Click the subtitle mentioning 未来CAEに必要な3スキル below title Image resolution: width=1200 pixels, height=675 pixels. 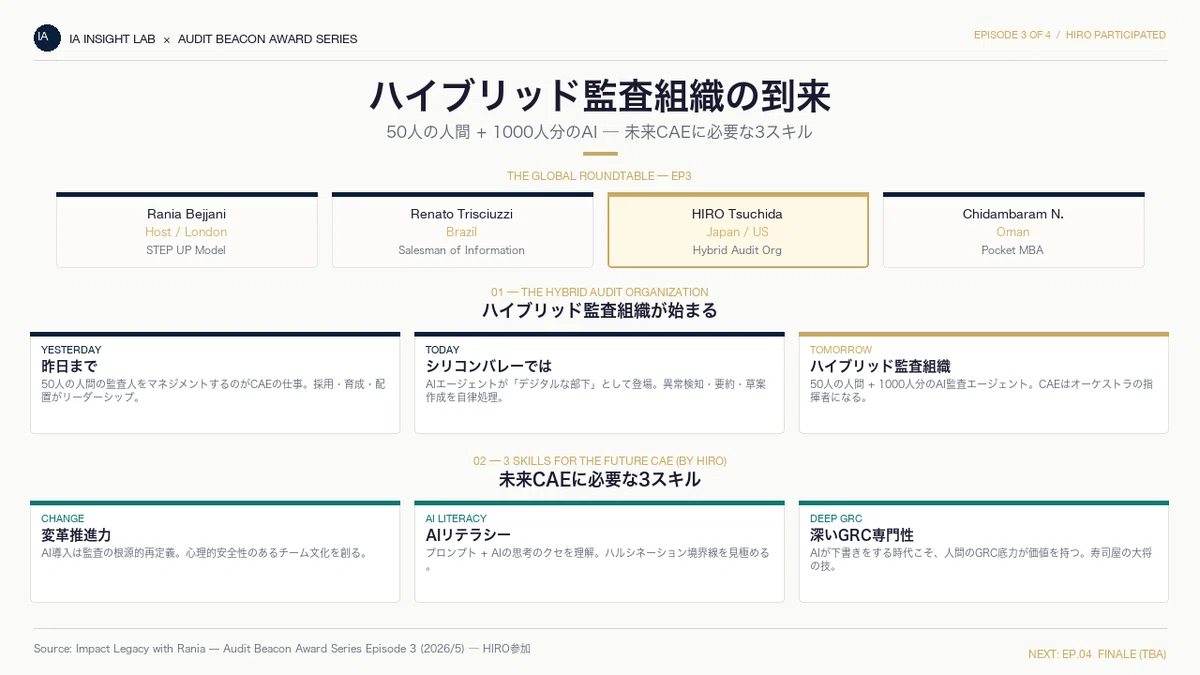coord(600,132)
